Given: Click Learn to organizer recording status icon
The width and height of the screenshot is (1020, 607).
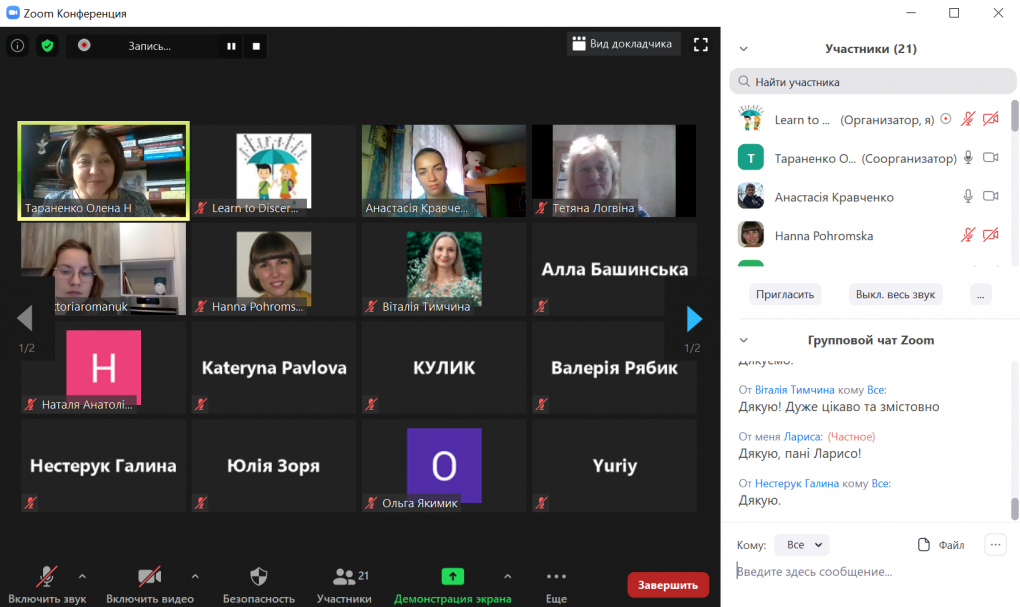Looking at the screenshot, I should coord(946,118).
